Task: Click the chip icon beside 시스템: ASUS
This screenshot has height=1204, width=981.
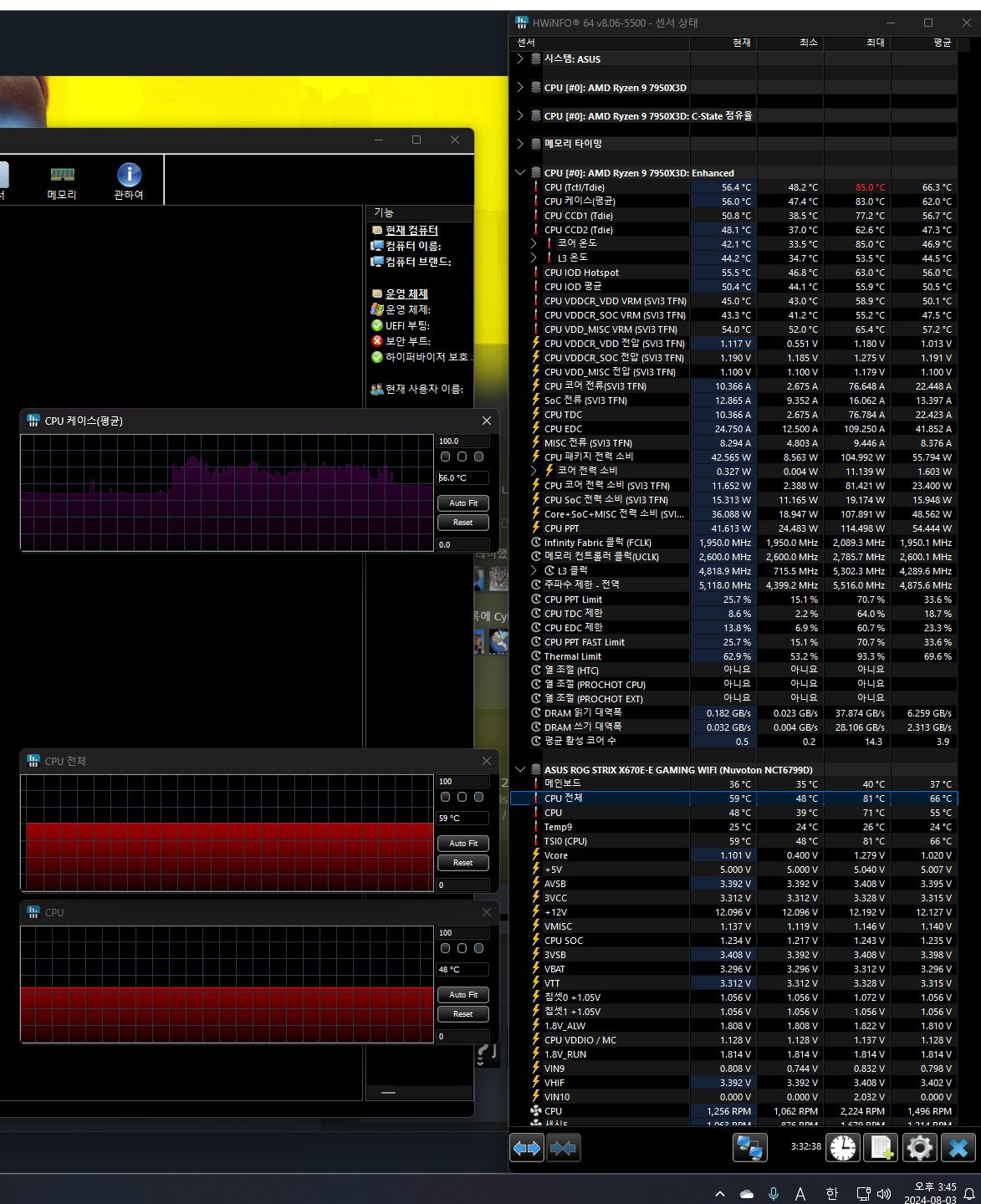Action: [536, 59]
